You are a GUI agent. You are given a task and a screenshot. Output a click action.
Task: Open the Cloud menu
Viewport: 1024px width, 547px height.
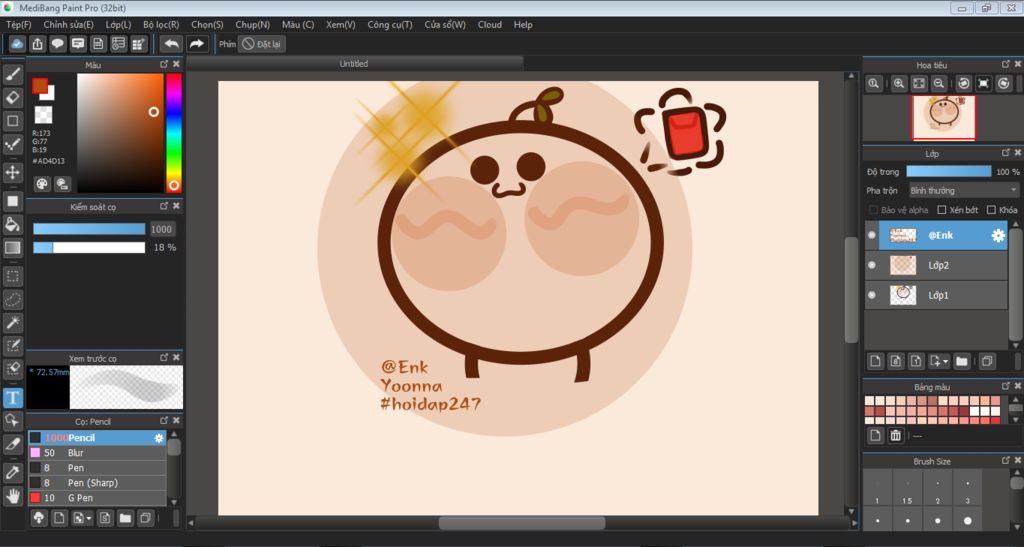click(490, 25)
